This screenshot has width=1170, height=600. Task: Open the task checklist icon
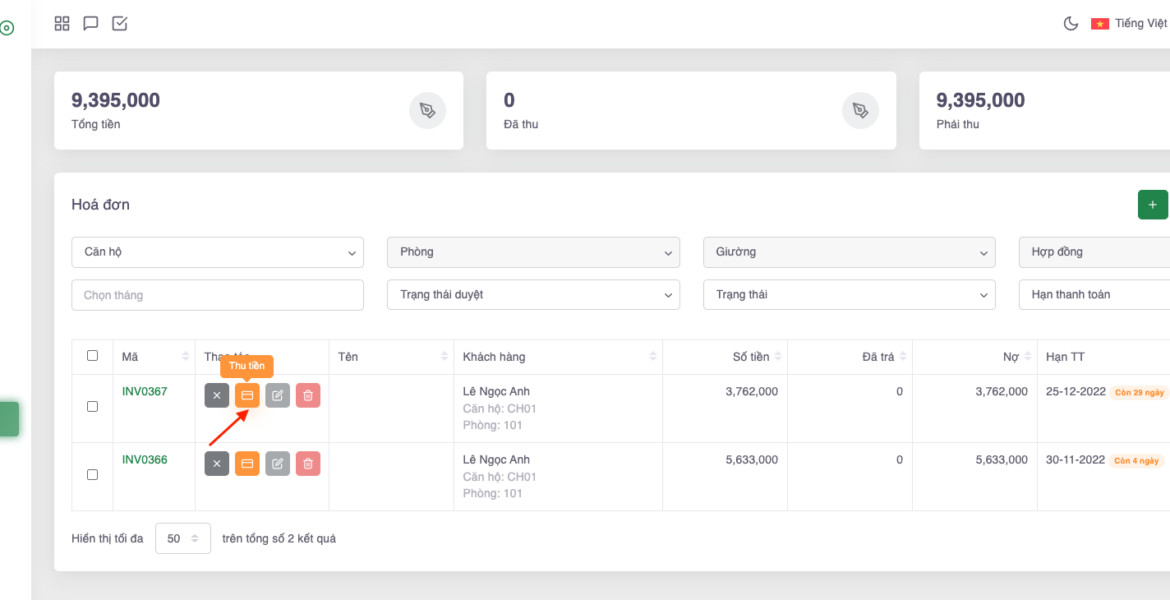[120, 23]
